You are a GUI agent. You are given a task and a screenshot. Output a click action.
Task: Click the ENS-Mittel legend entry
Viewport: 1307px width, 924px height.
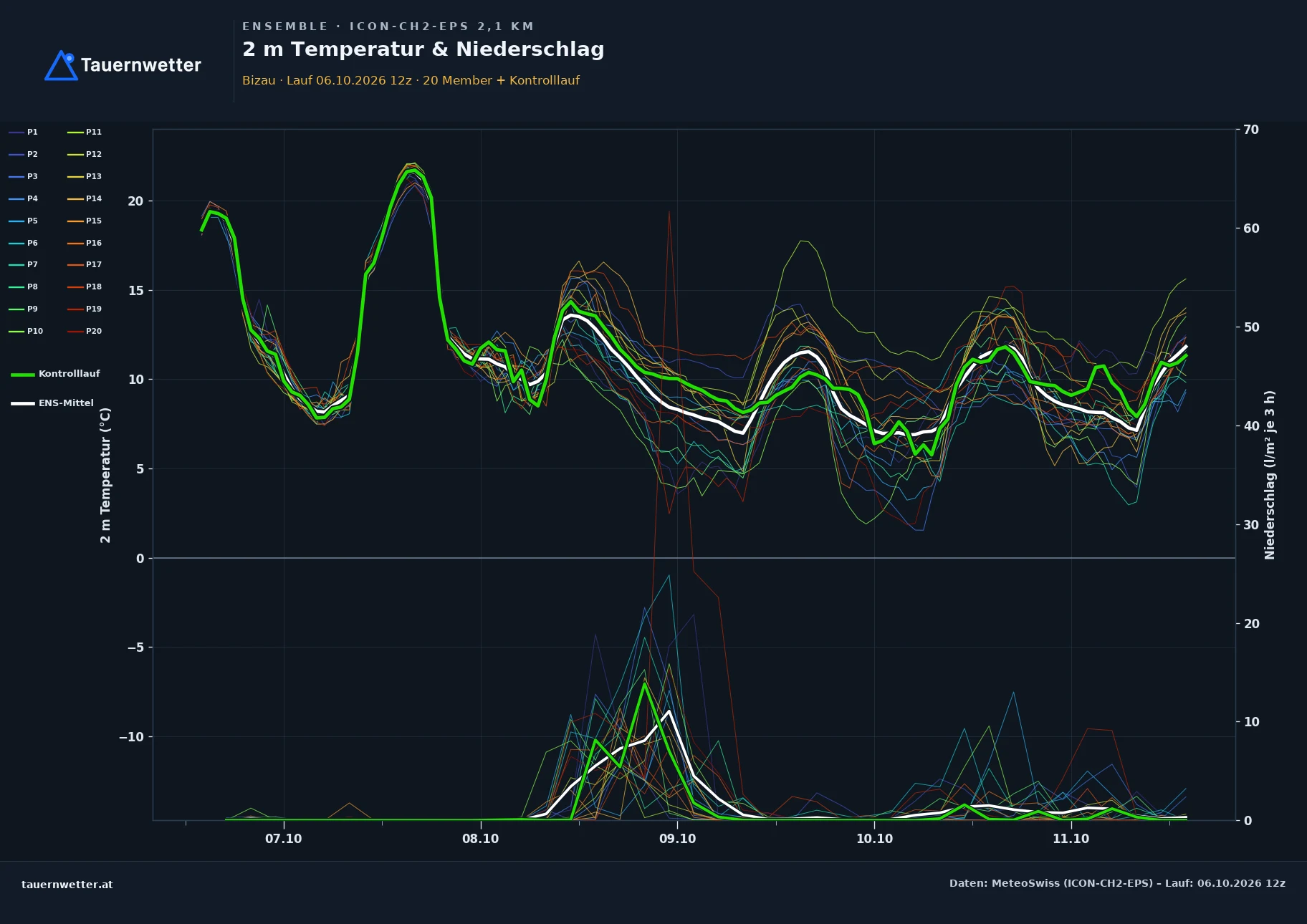tap(52, 403)
